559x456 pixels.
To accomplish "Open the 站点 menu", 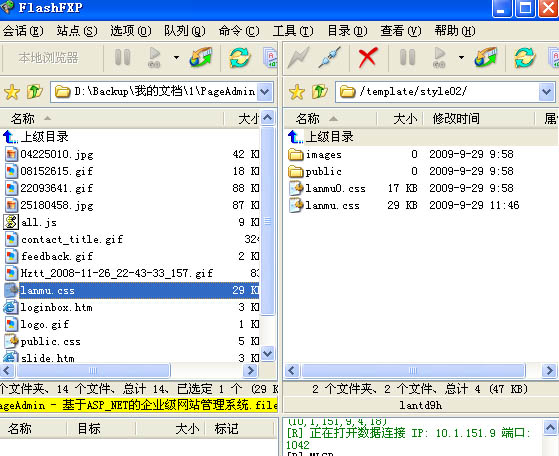I will tap(77, 31).
